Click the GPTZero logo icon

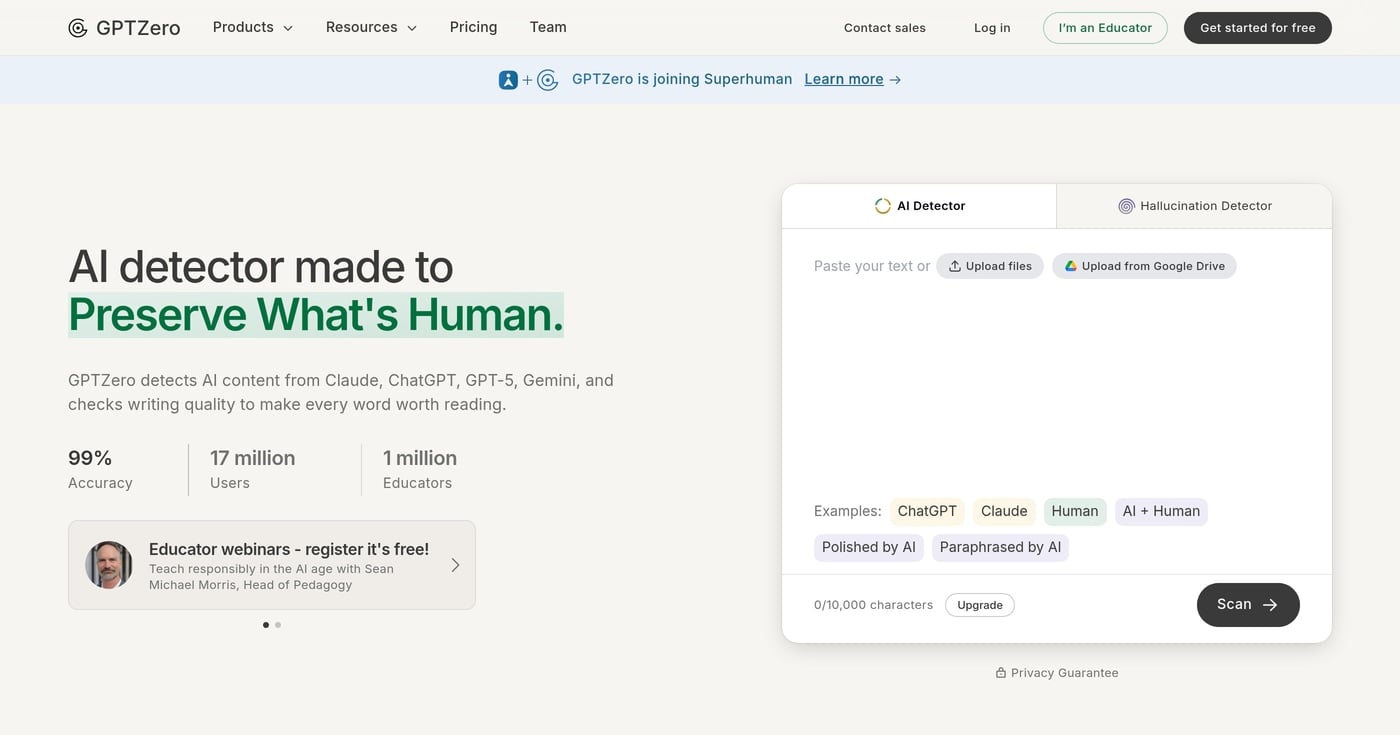[x=78, y=28]
